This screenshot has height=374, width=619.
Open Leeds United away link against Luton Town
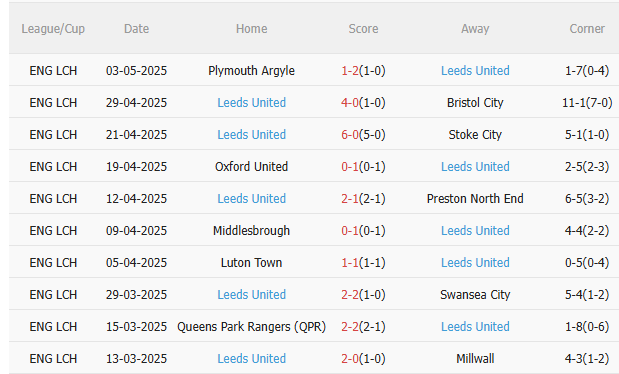(475, 263)
